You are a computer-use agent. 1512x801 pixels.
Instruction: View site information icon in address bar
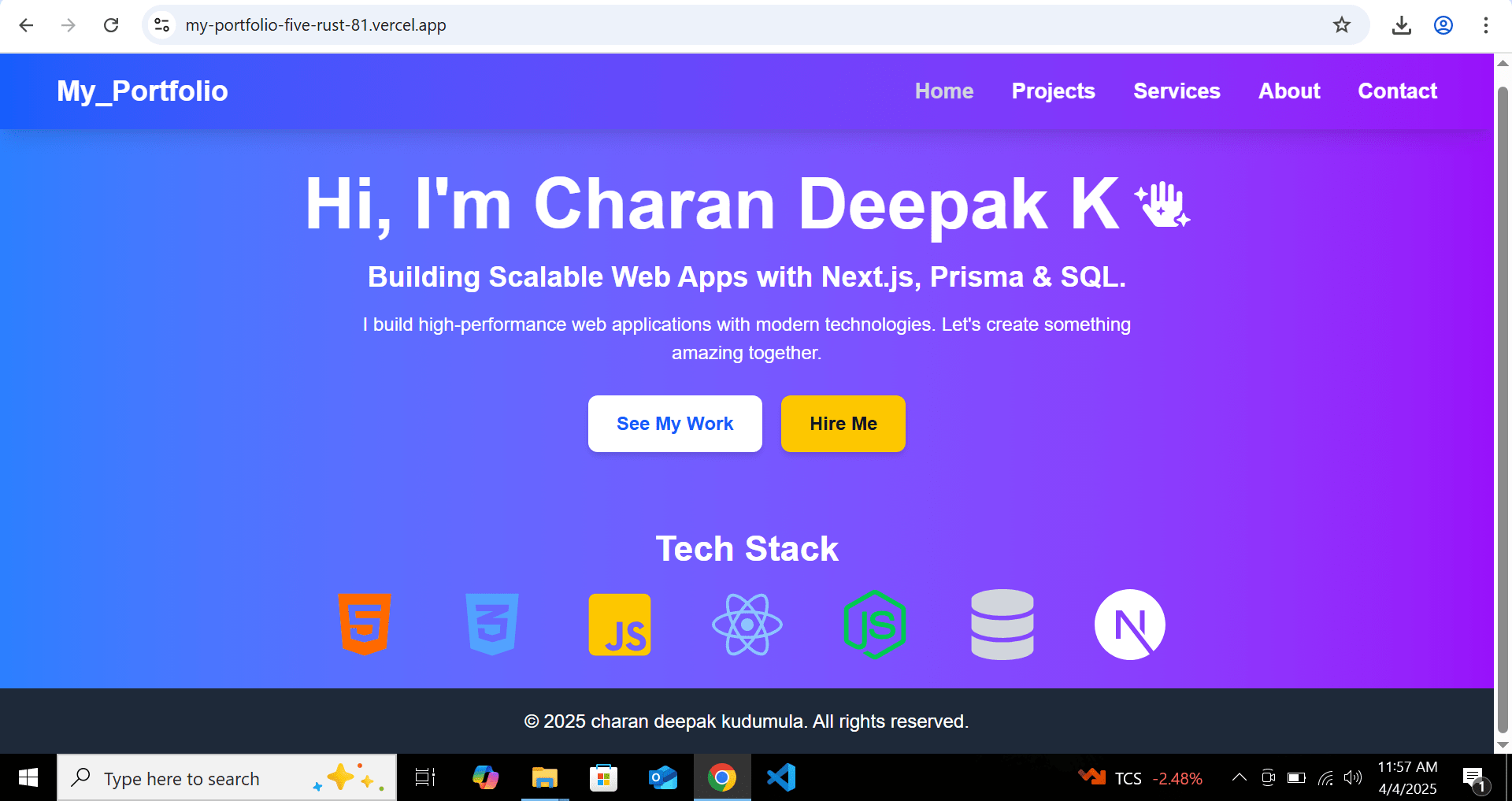tap(162, 25)
